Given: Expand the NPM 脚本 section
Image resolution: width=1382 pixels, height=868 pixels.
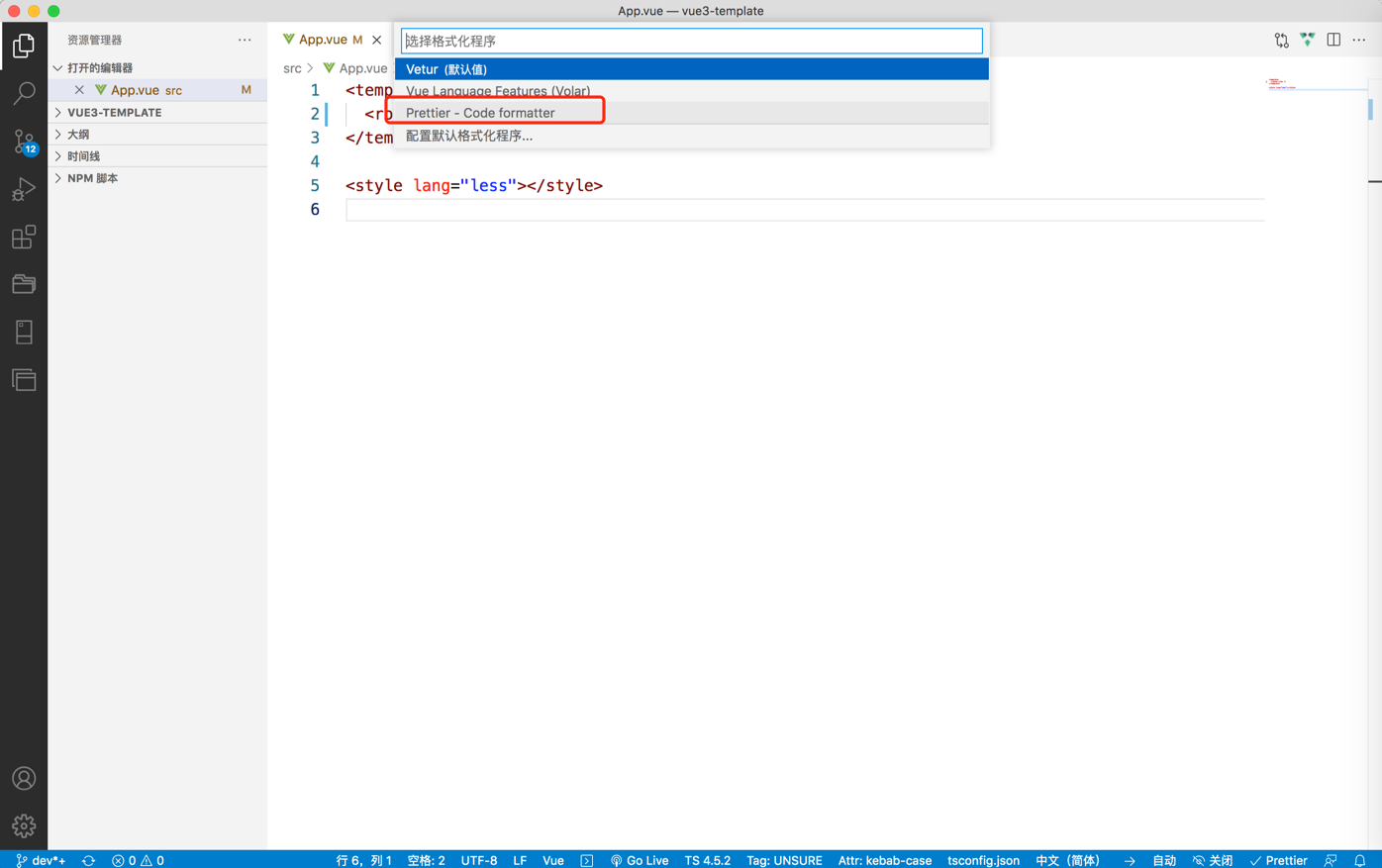Looking at the screenshot, I should (157, 178).
